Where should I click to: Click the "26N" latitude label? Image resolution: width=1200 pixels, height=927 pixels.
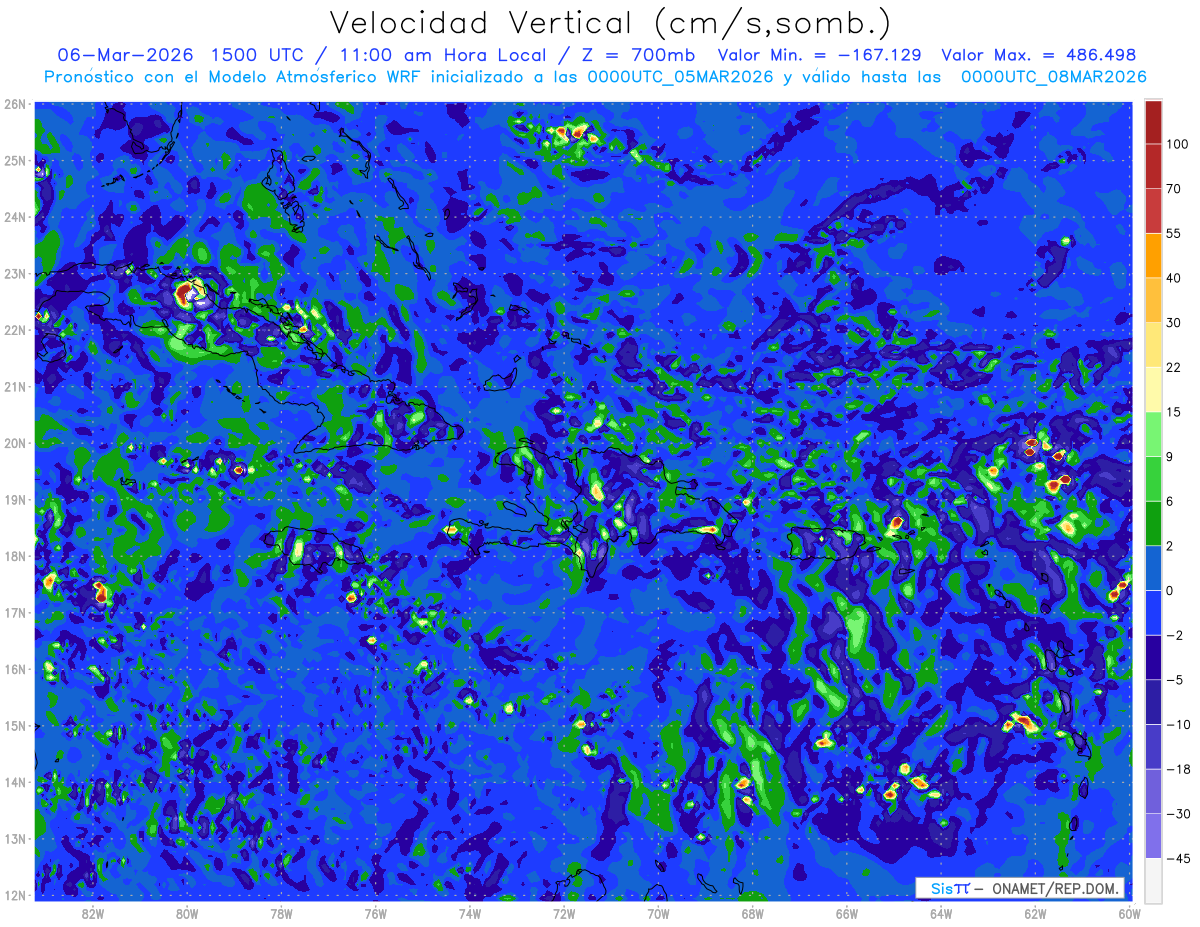(14, 104)
